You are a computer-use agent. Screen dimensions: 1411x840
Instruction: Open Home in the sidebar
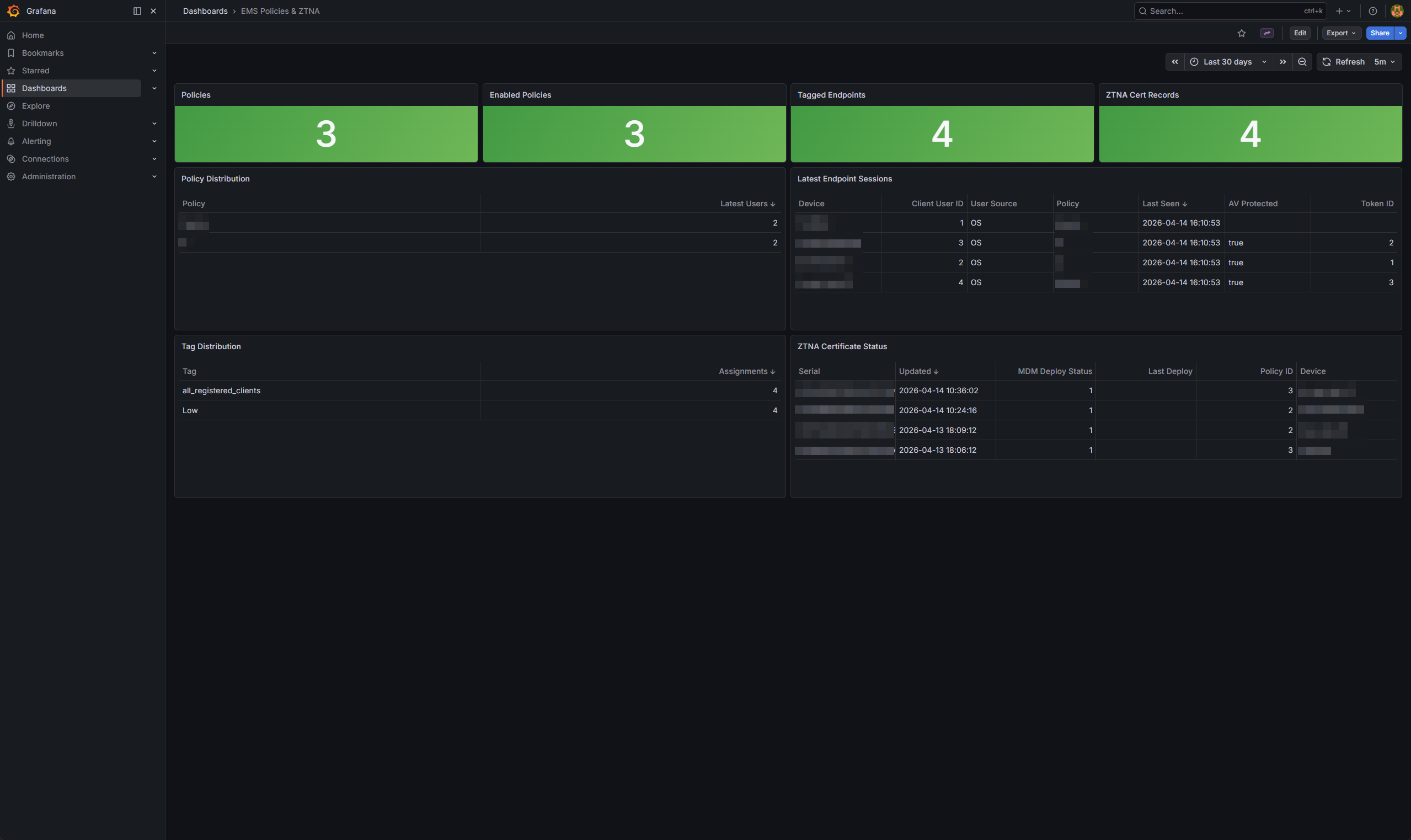33,35
